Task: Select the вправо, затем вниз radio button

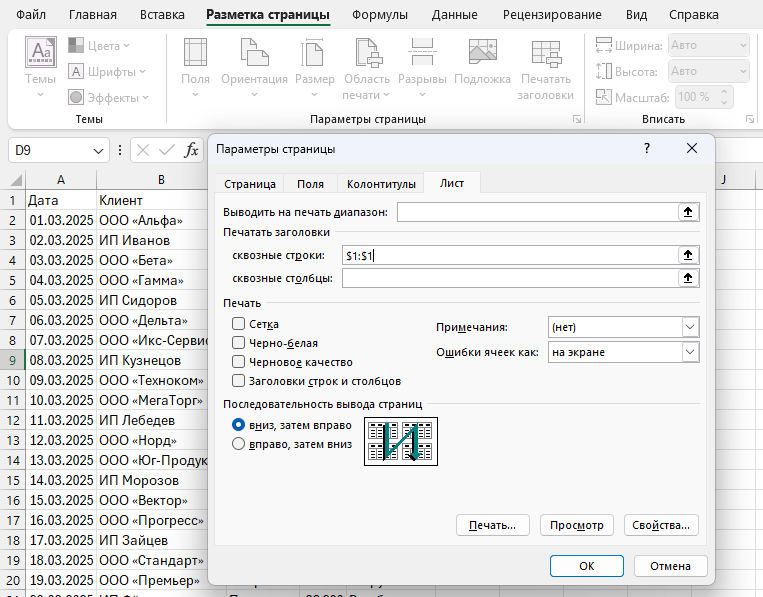Action: click(239, 444)
